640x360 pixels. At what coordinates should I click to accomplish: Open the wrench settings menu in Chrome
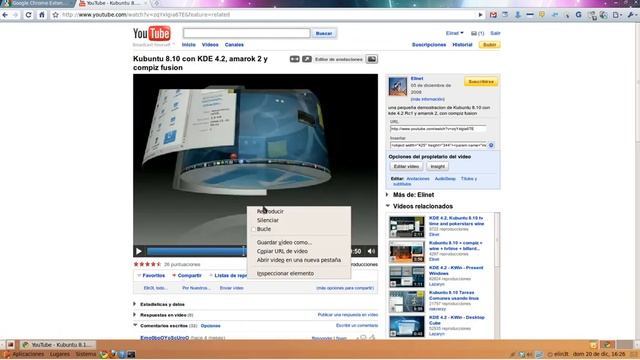point(631,15)
